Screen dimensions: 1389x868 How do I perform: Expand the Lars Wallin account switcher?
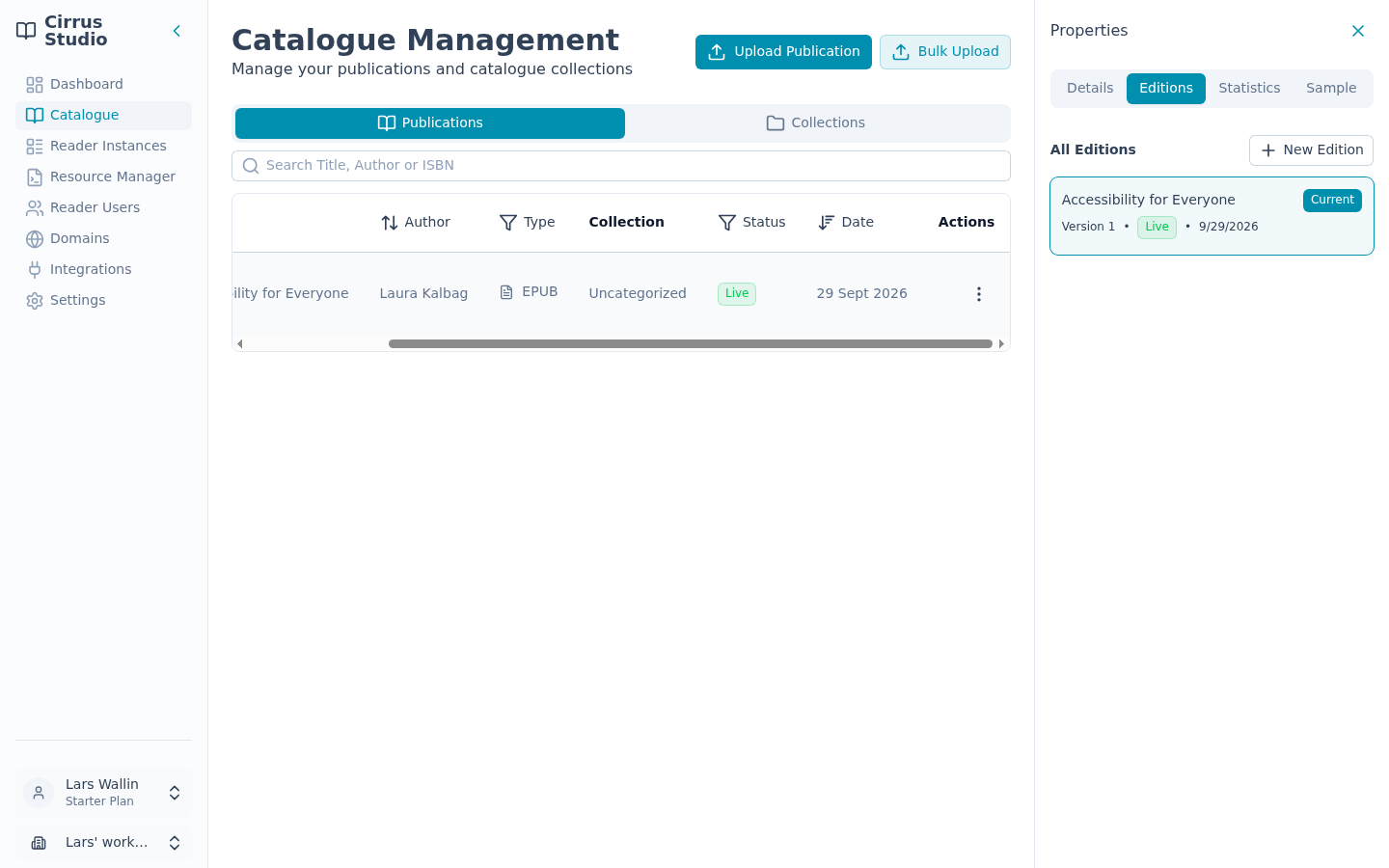(103, 793)
